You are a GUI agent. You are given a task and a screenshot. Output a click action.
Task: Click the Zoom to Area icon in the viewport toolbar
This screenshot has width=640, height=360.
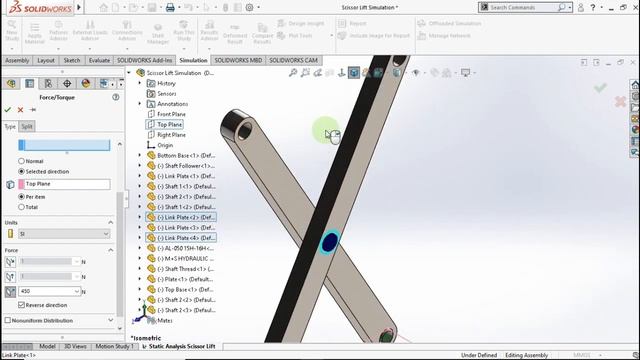coord(305,73)
